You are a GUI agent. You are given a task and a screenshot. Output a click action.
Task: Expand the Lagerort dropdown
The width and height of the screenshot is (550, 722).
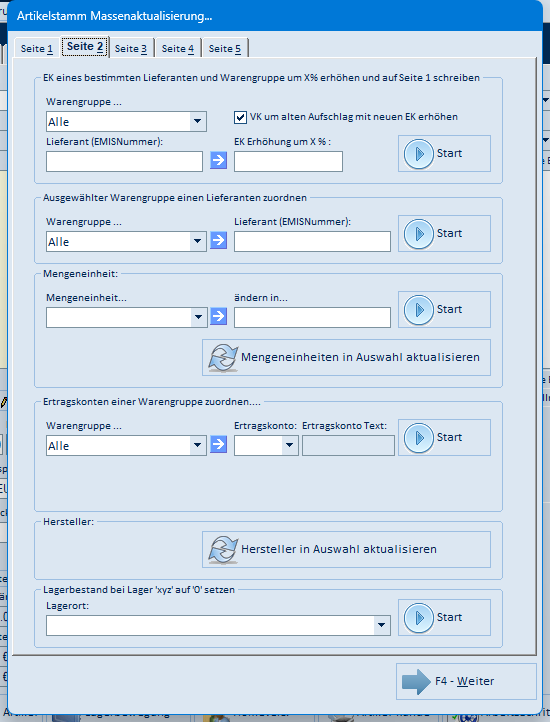381,625
